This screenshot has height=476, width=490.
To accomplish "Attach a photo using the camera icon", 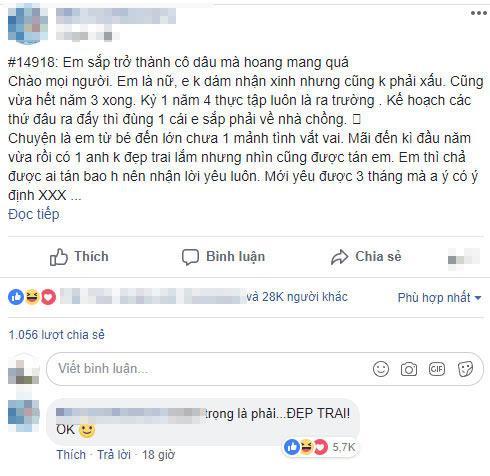I will click(409, 369).
